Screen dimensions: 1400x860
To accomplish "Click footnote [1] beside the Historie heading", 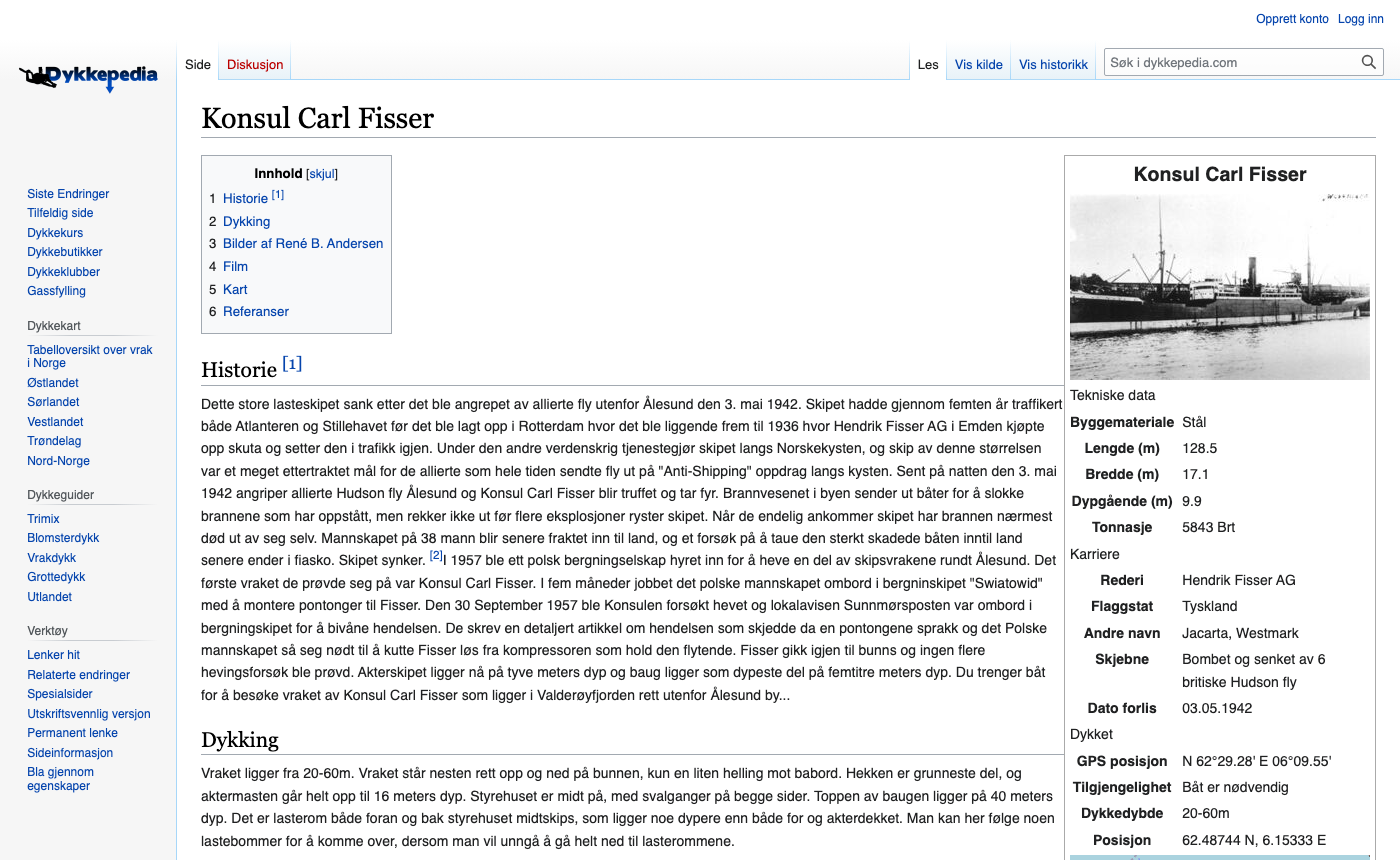I will pos(292,364).
